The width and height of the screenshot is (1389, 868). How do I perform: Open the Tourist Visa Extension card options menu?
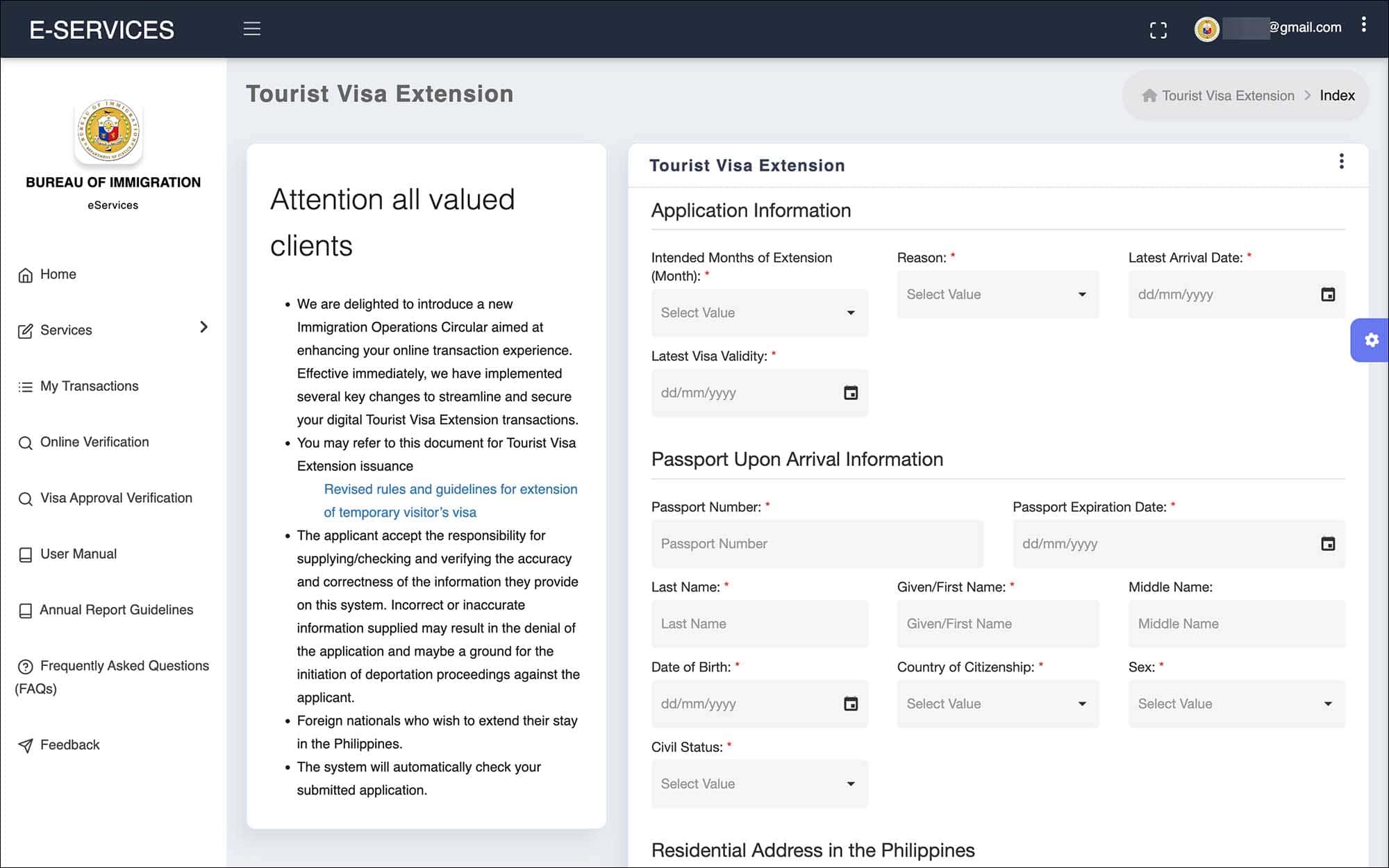[1341, 161]
